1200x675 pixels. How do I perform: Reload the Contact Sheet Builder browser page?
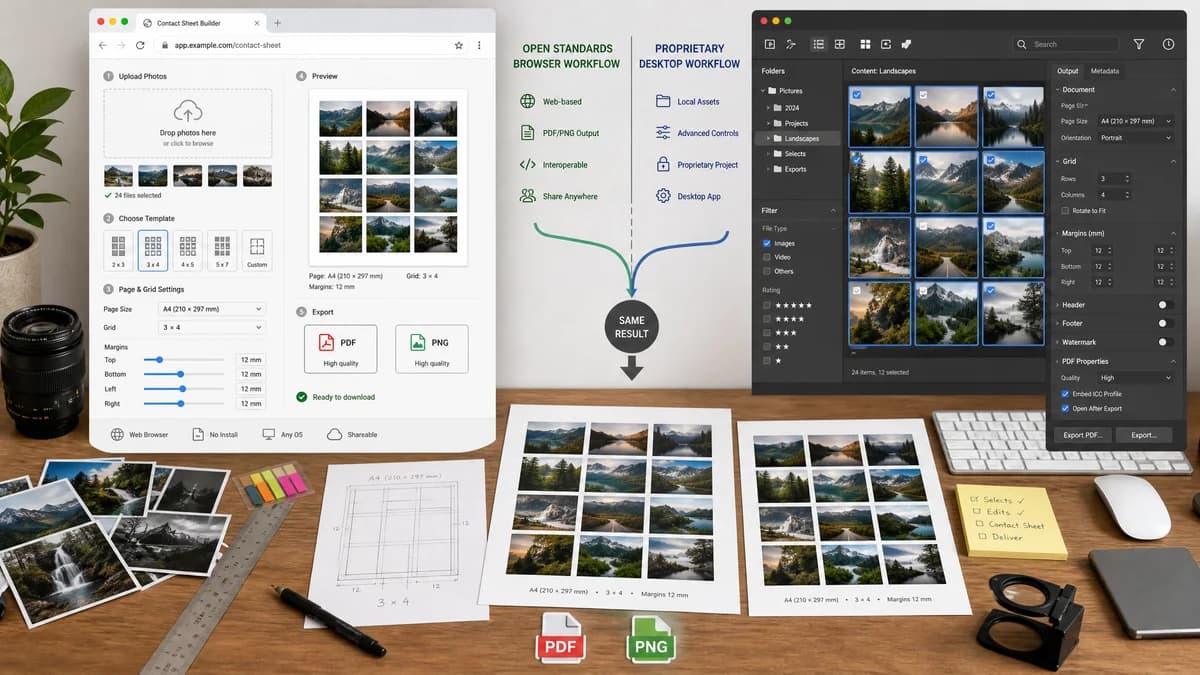[x=140, y=45]
